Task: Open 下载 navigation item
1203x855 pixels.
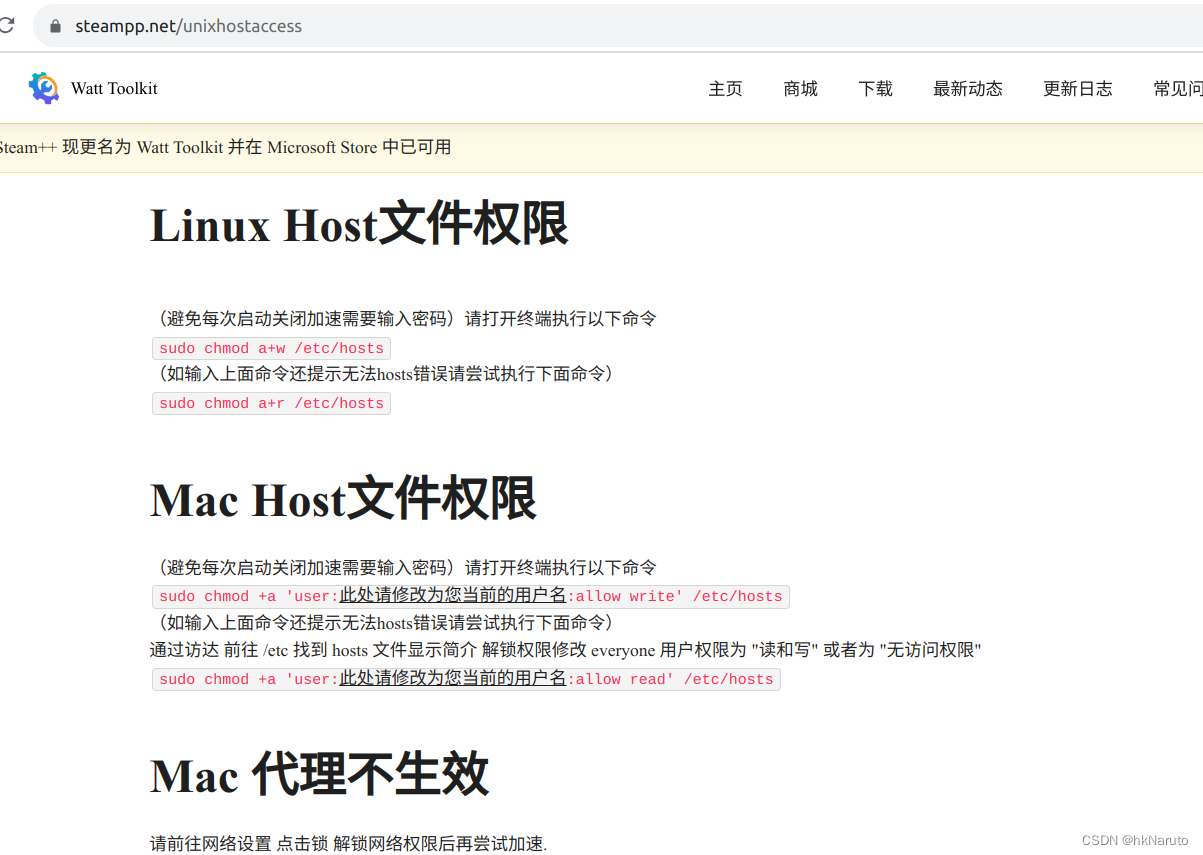Action: [x=875, y=88]
